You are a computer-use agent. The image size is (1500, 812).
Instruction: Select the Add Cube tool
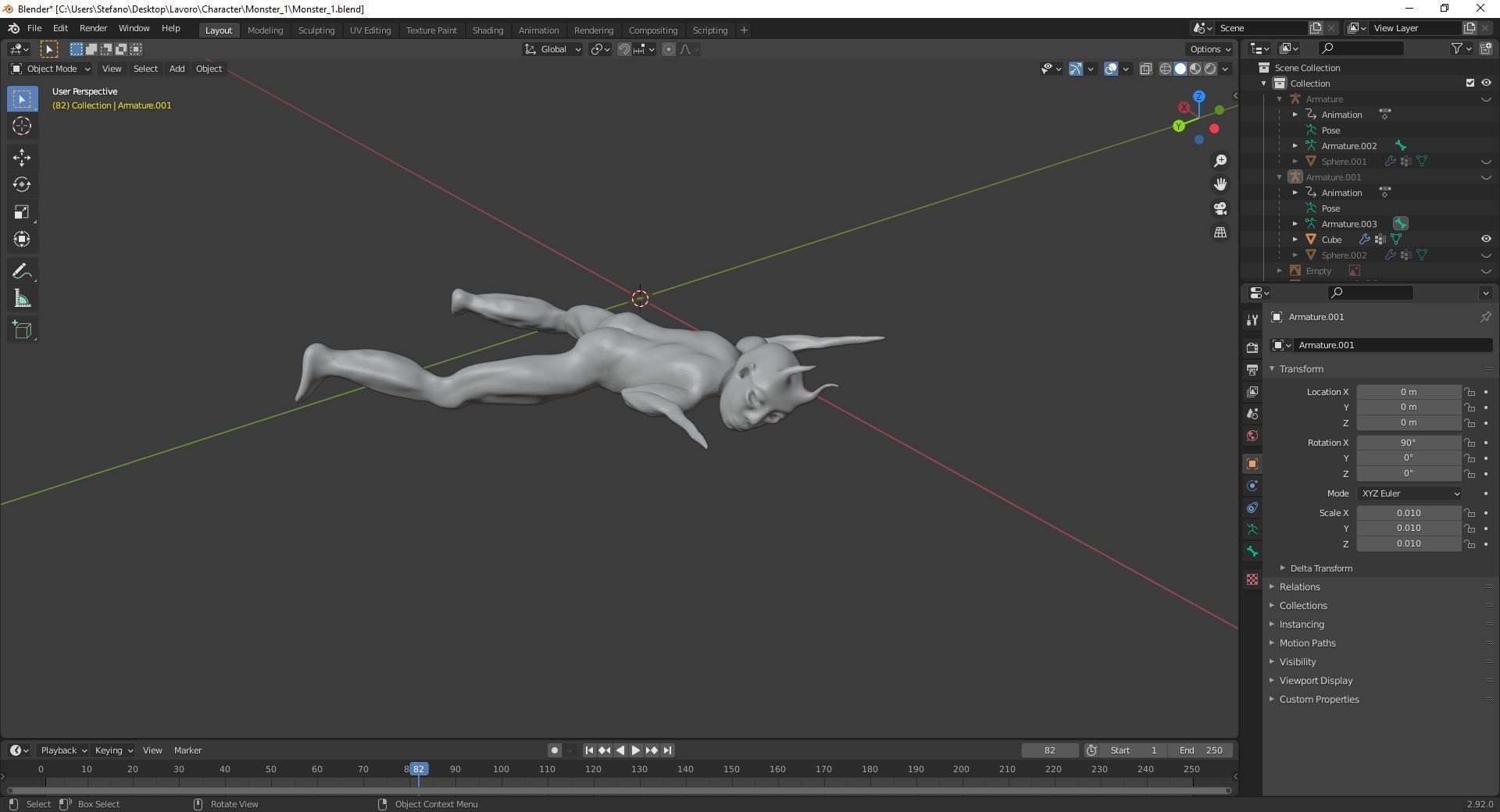pos(22,330)
